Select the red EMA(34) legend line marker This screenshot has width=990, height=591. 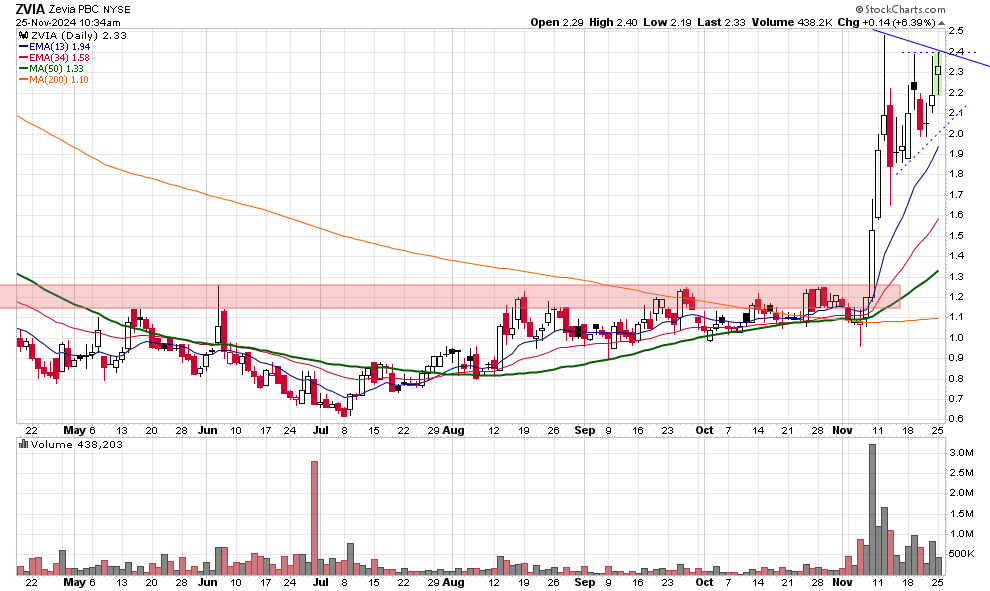[x=23, y=58]
